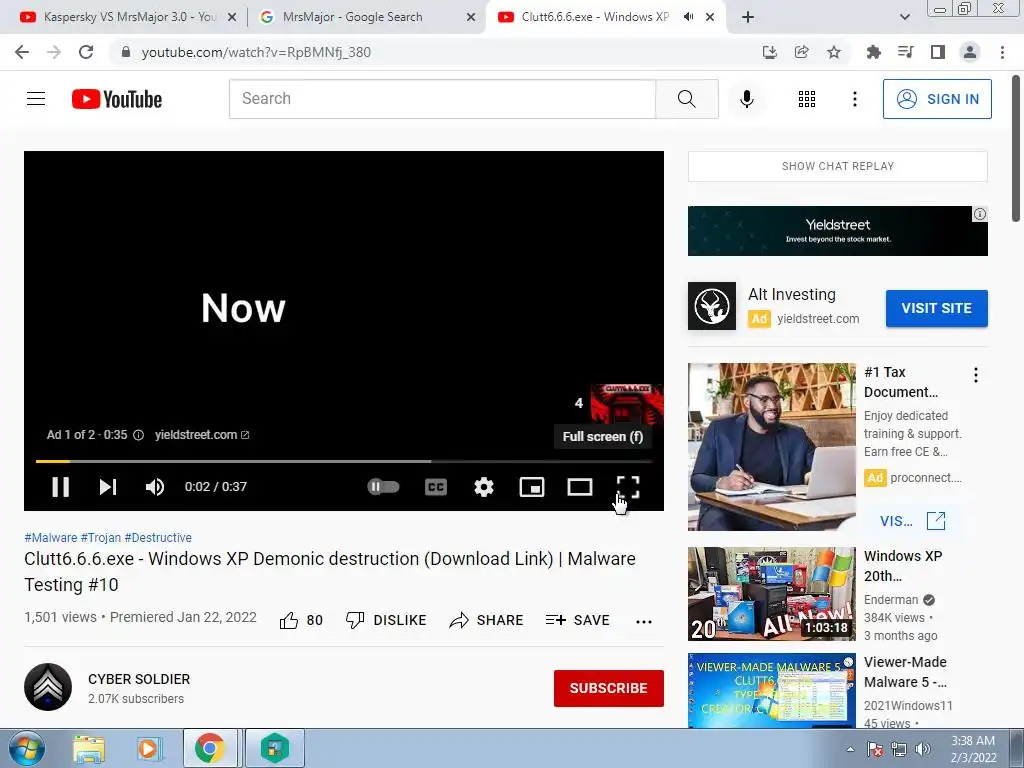
Task: Toggle Chrome side panel
Action: (938, 52)
